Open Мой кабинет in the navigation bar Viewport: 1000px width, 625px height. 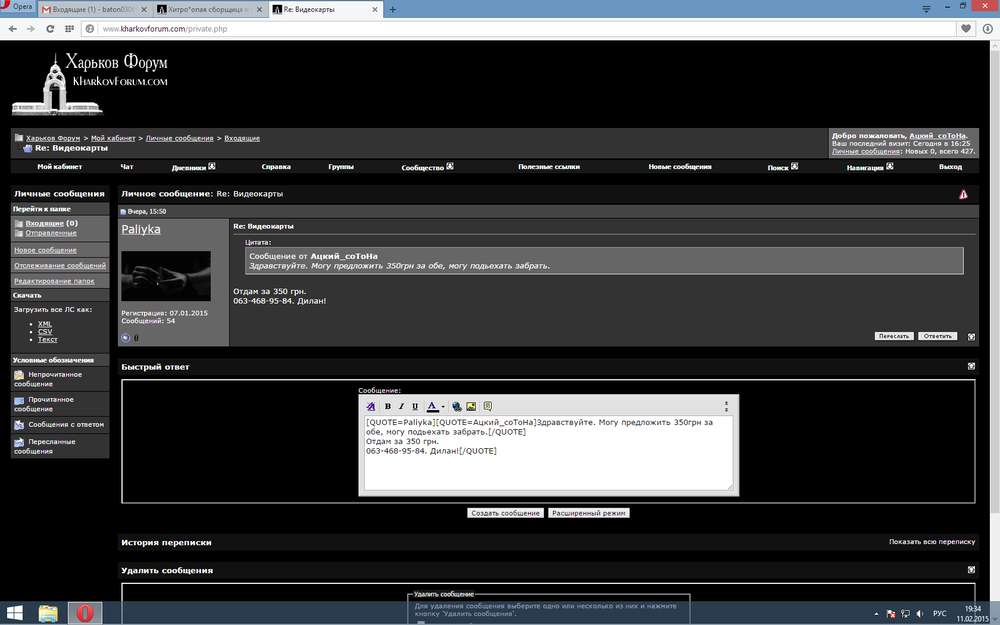tap(59, 166)
